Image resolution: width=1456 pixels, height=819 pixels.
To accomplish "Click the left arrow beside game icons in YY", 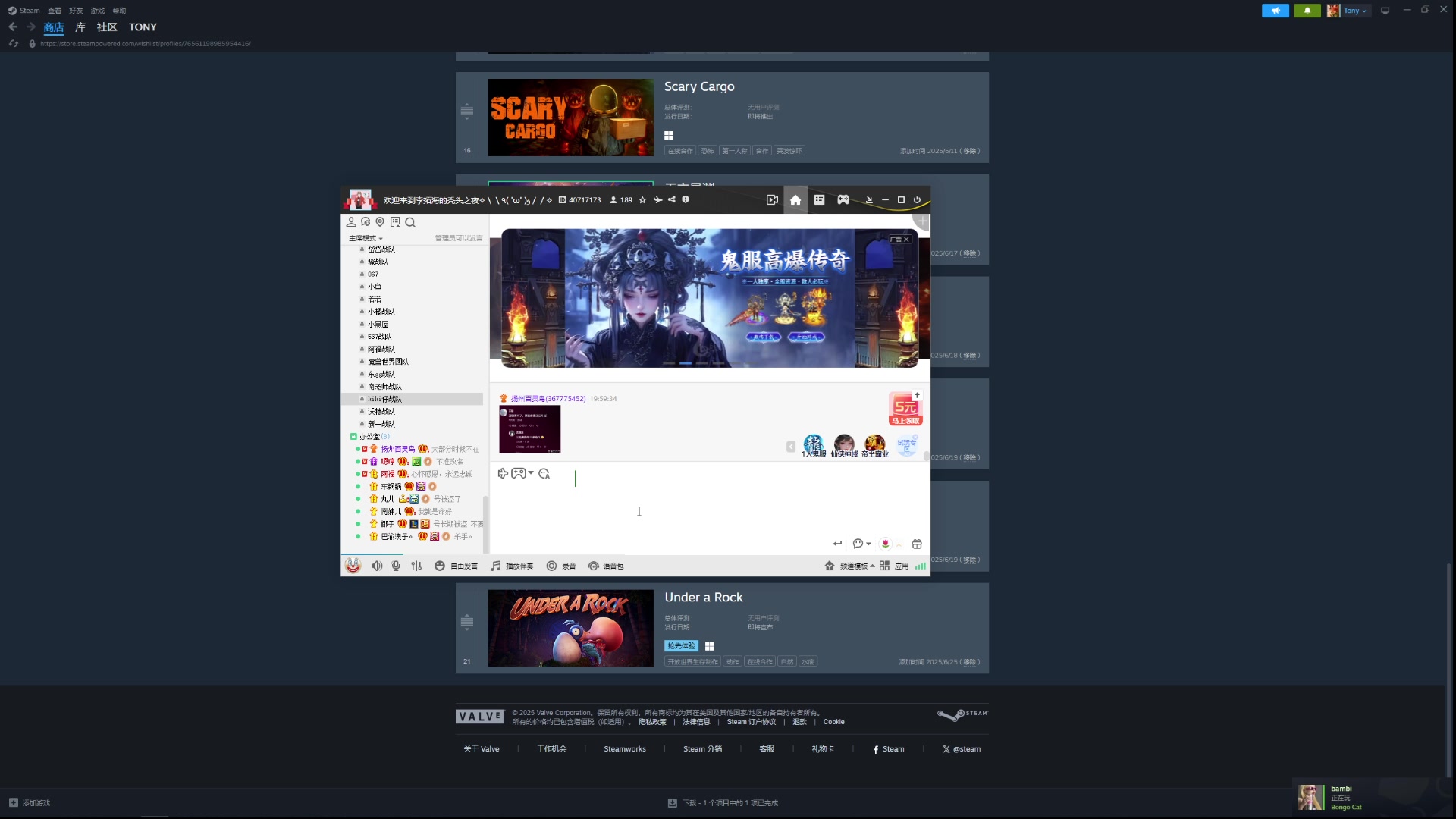I will tap(791, 447).
